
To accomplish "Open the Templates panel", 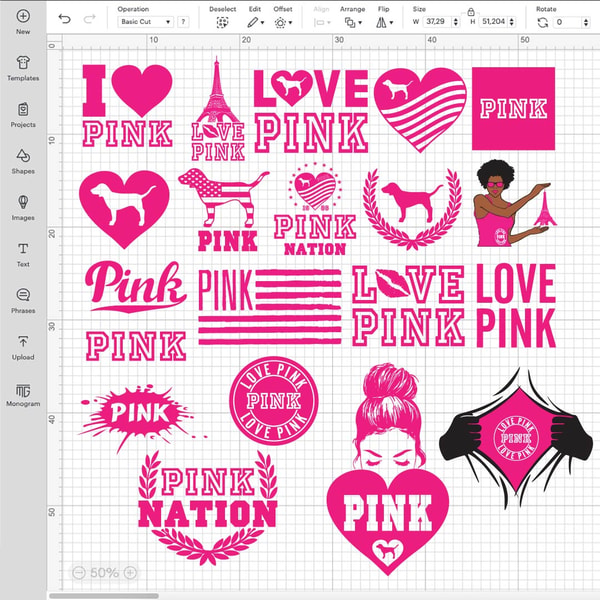I will 23,68.
